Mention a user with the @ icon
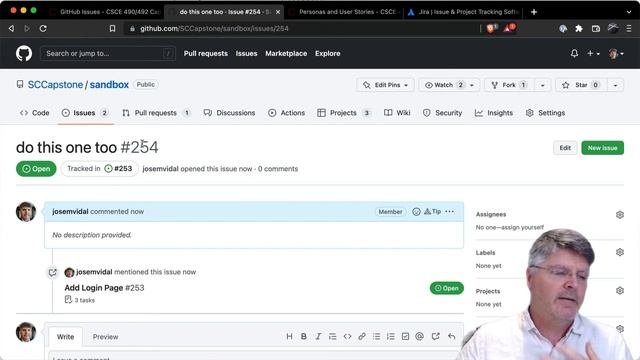 pyautogui.click(x=420, y=336)
